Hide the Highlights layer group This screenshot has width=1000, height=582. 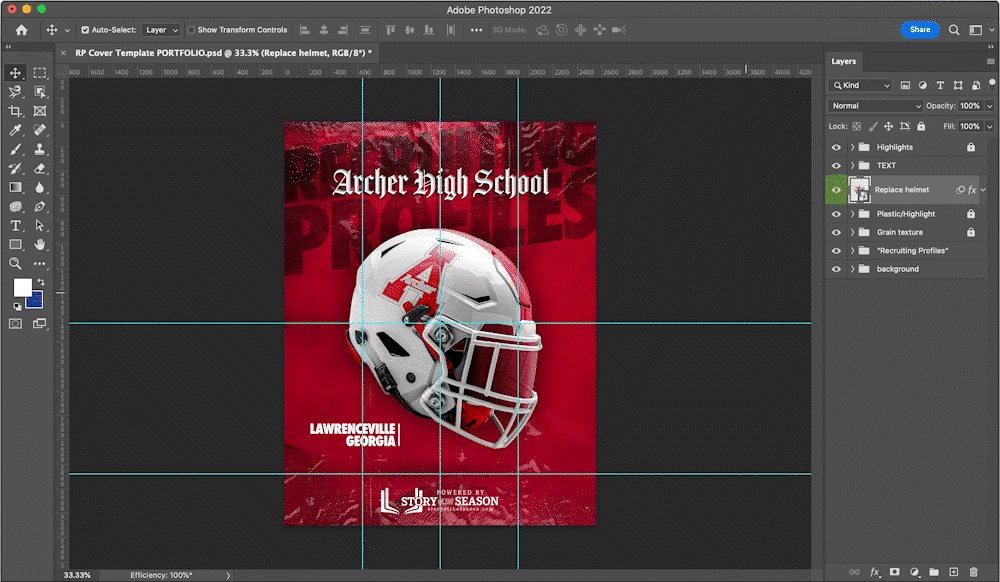837,147
